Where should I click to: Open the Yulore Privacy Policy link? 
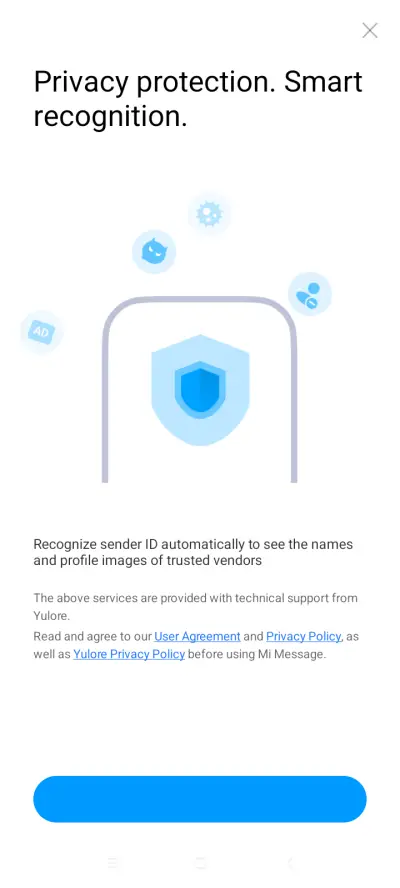pyautogui.click(x=129, y=655)
